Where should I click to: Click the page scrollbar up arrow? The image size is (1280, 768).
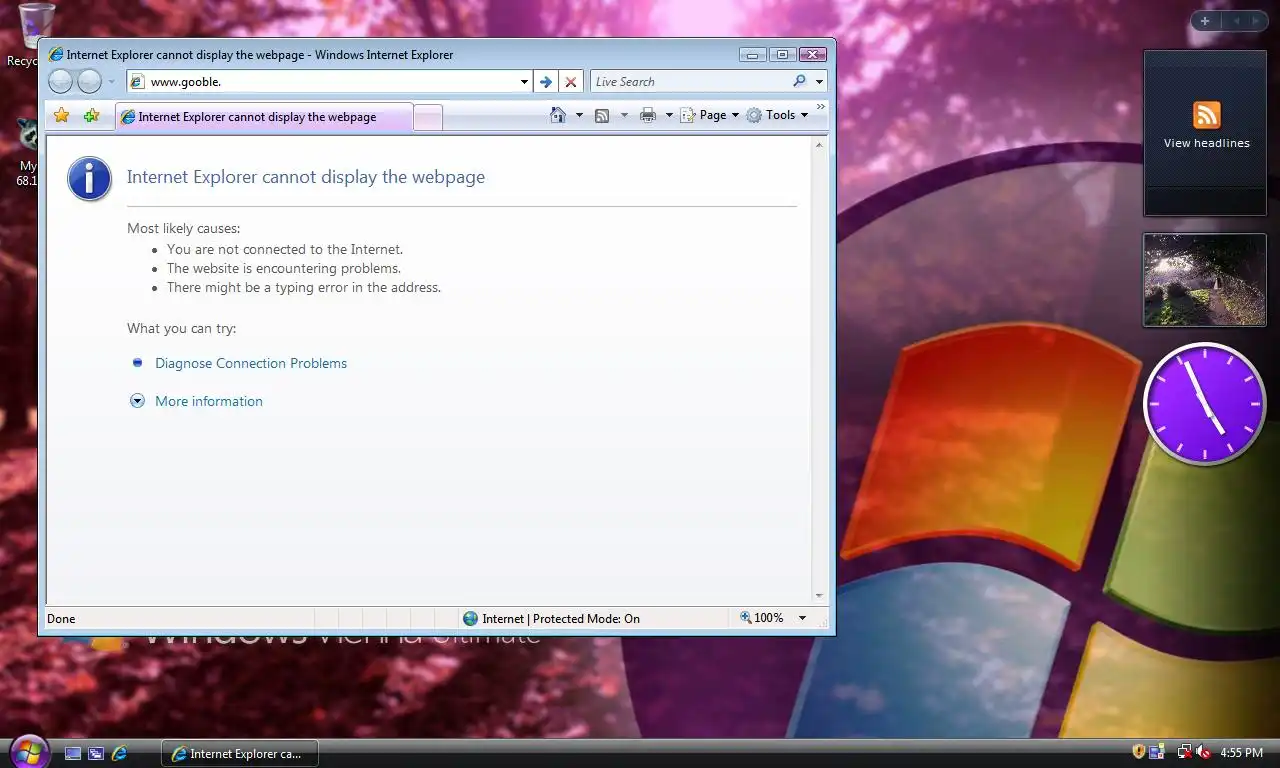820,146
